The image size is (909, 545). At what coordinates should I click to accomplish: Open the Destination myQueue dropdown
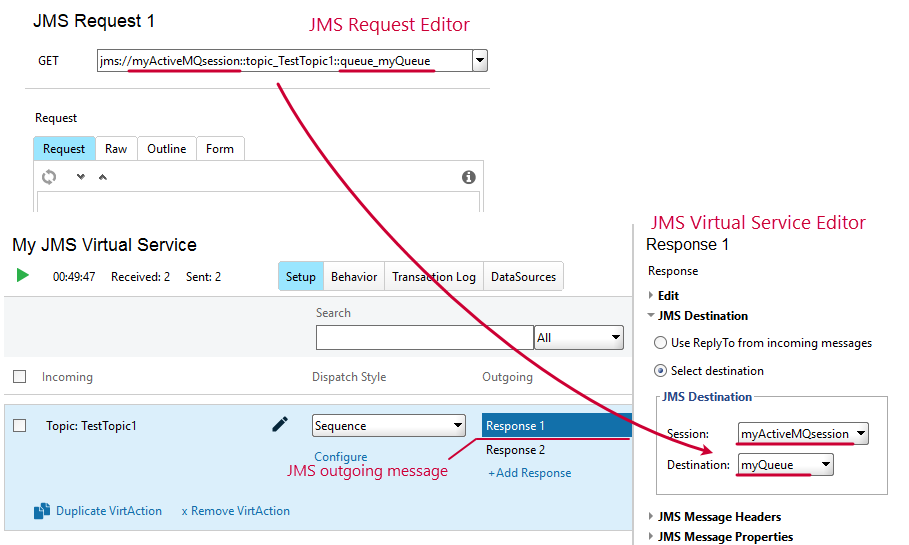coord(826,464)
